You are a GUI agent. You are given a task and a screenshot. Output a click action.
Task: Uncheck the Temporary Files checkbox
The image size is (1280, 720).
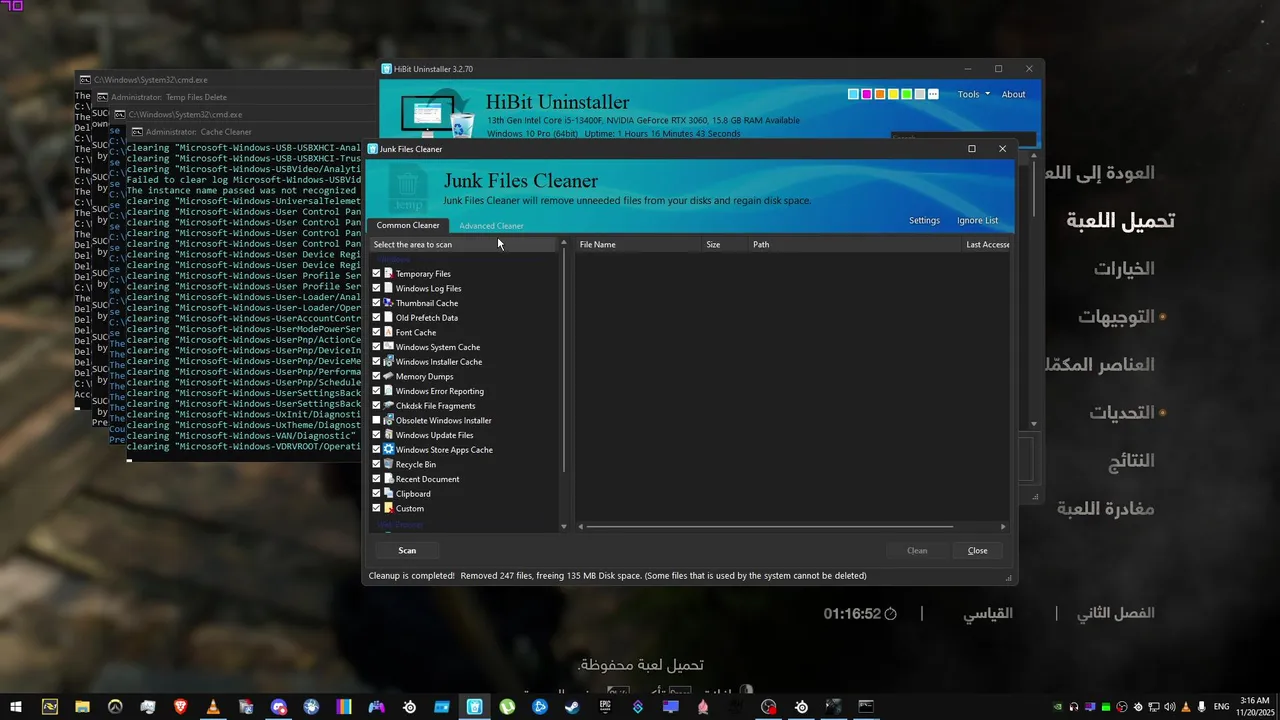(376, 273)
